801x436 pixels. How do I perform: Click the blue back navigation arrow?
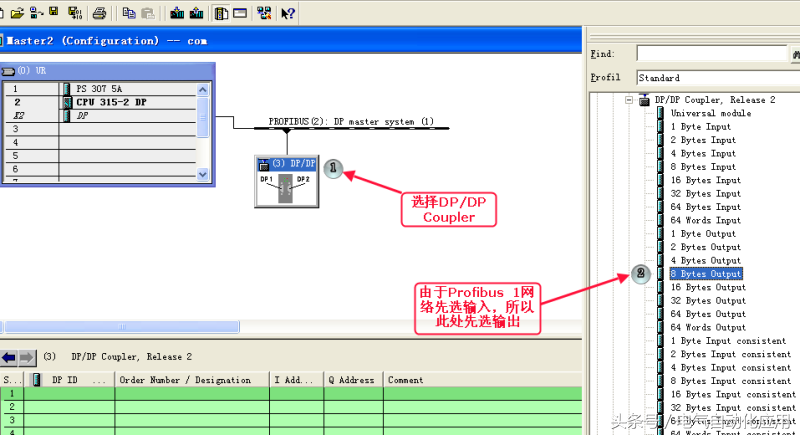coord(8,357)
